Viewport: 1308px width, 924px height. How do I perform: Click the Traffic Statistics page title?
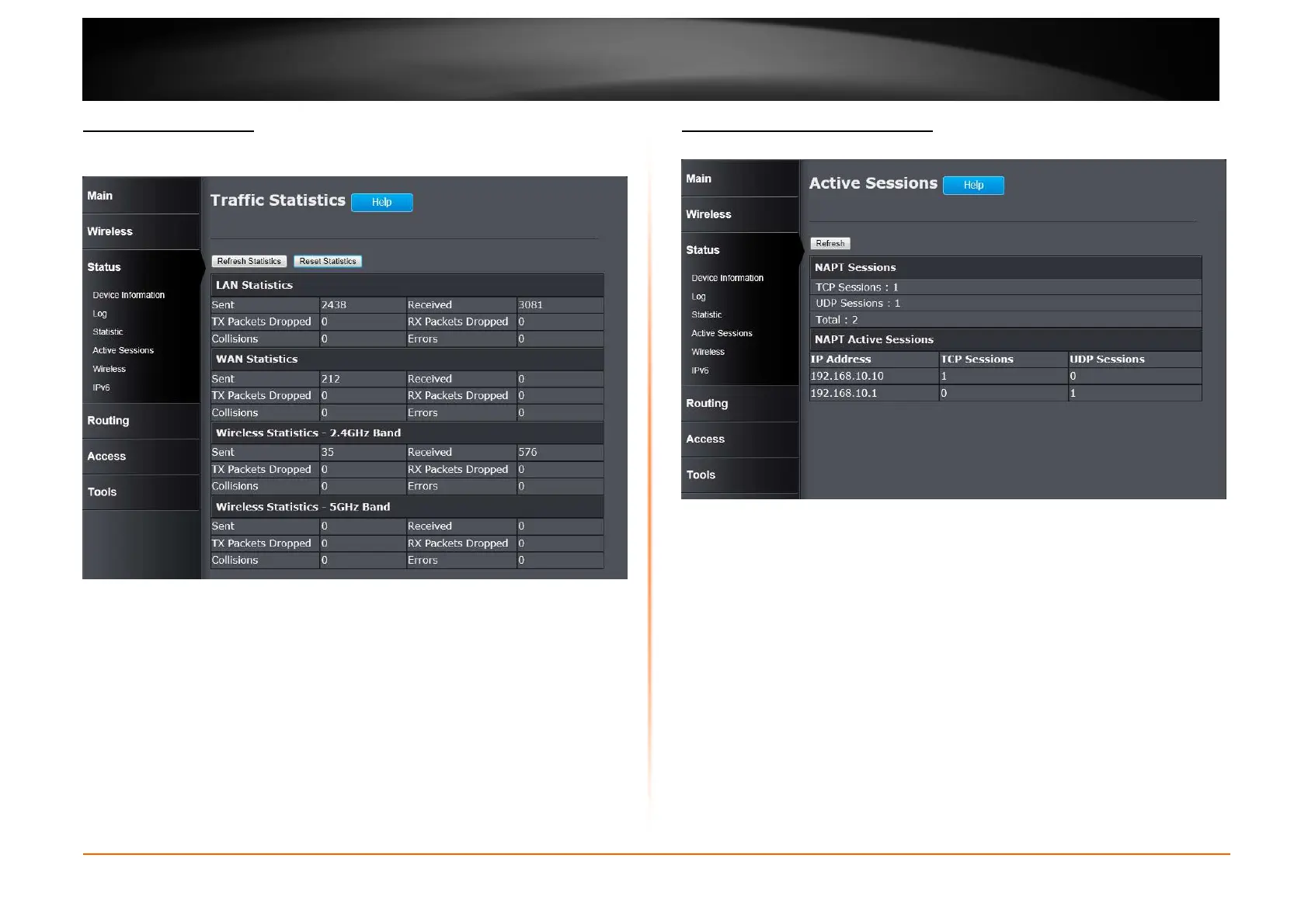(x=278, y=200)
